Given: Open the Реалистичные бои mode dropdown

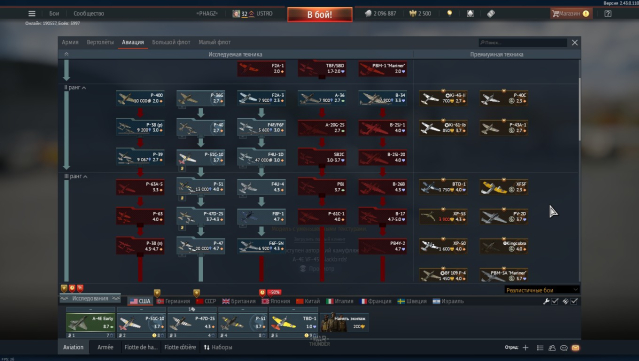Looking at the screenshot, I should click(542, 290).
